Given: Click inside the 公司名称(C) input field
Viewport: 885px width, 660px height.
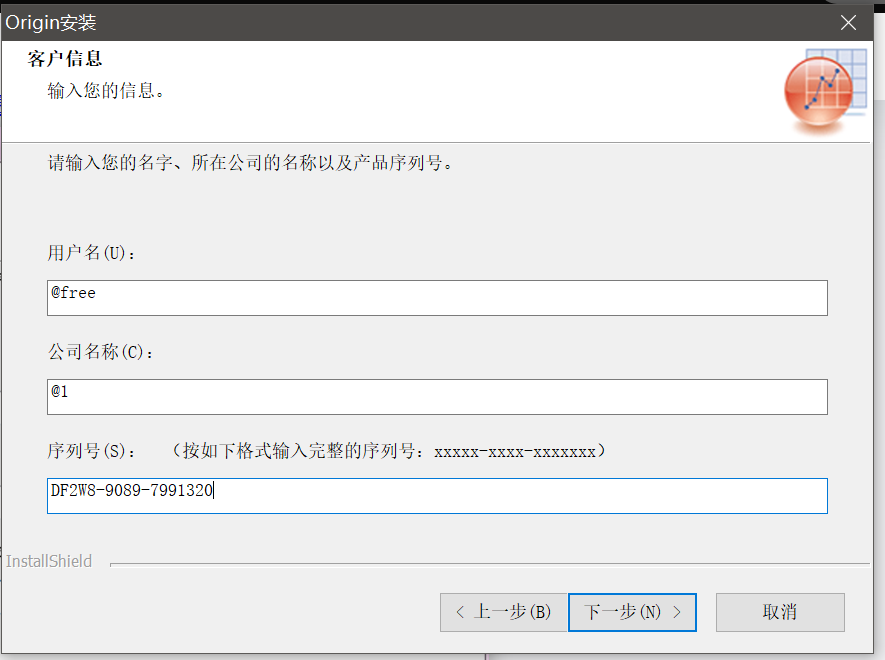Looking at the screenshot, I should tap(437, 396).
